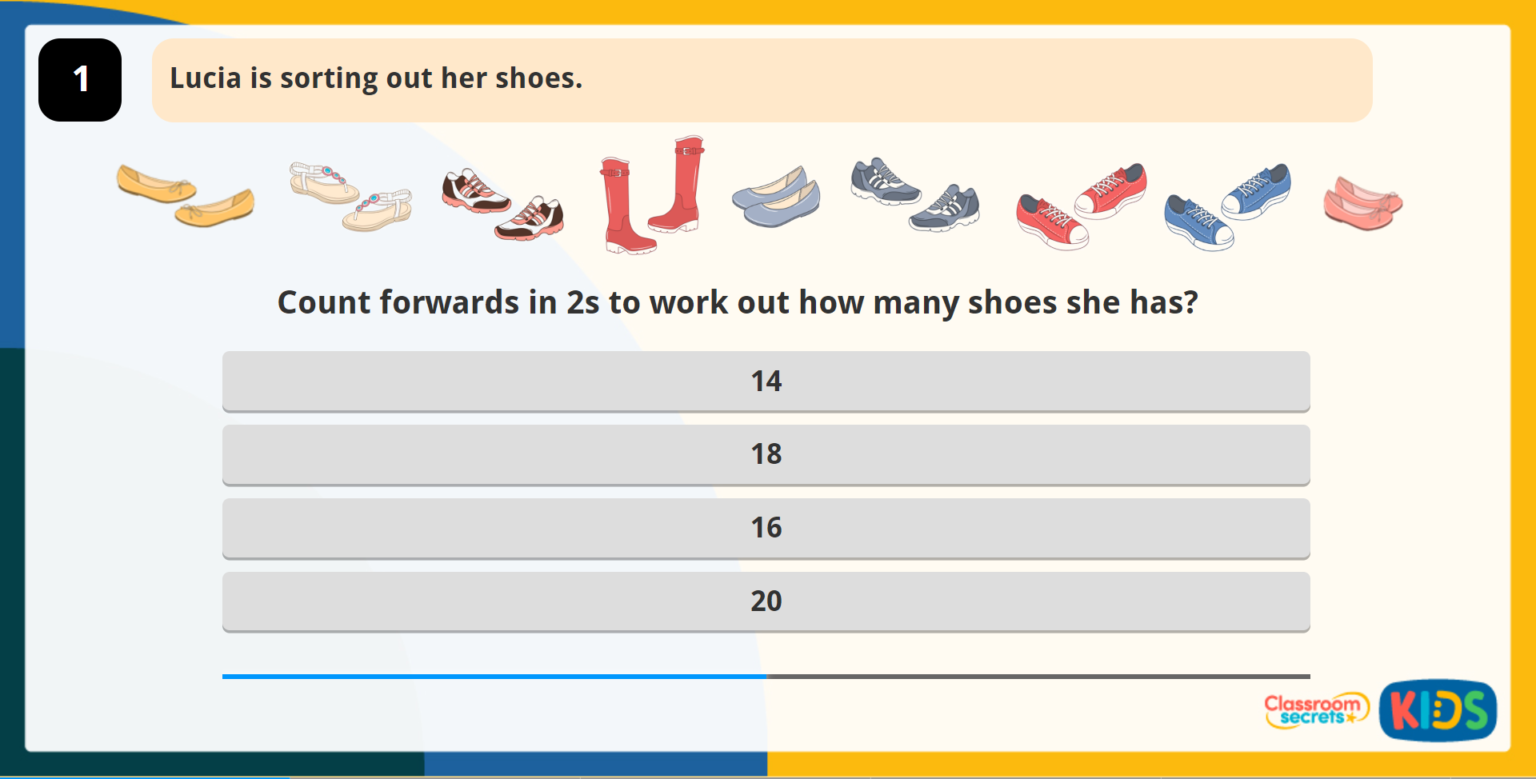Click the red wellington boots image
Image resolution: width=1536 pixels, height=779 pixels.
point(651,195)
